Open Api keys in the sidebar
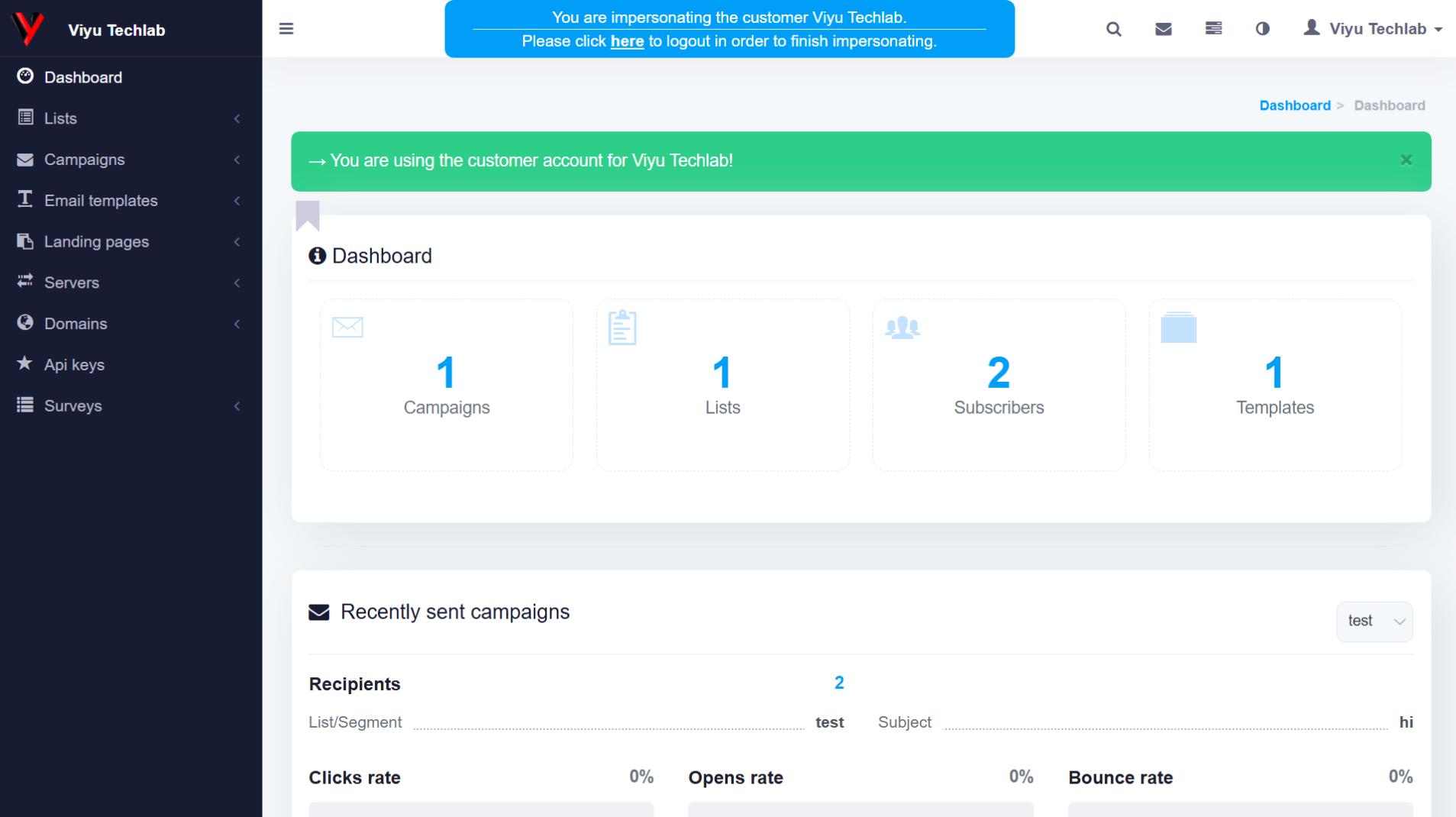The width and height of the screenshot is (1456, 817). click(74, 365)
